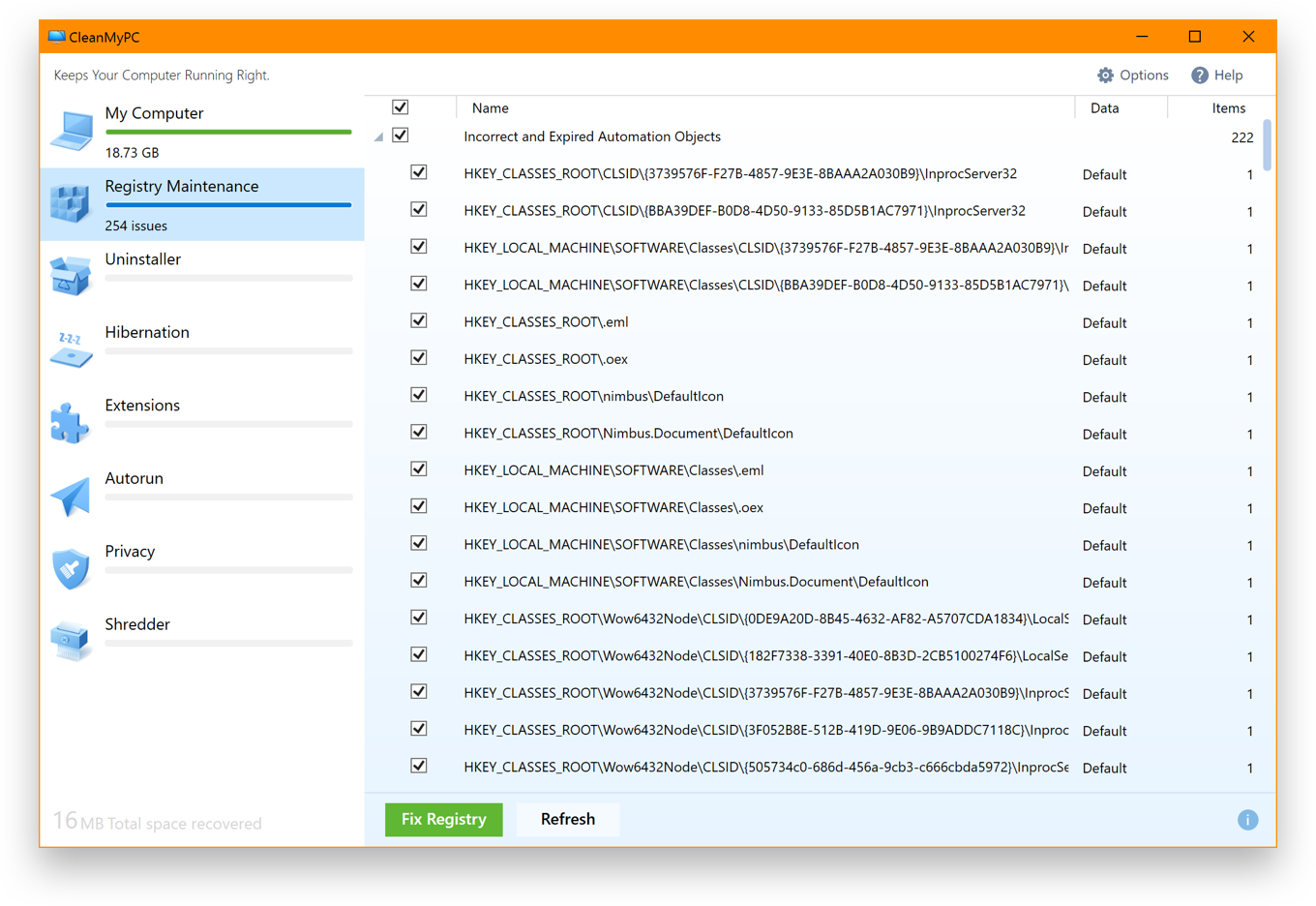The image size is (1316, 906).
Task: Click the Uninstaller empty progress bar
Action: click(x=228, y=279)
